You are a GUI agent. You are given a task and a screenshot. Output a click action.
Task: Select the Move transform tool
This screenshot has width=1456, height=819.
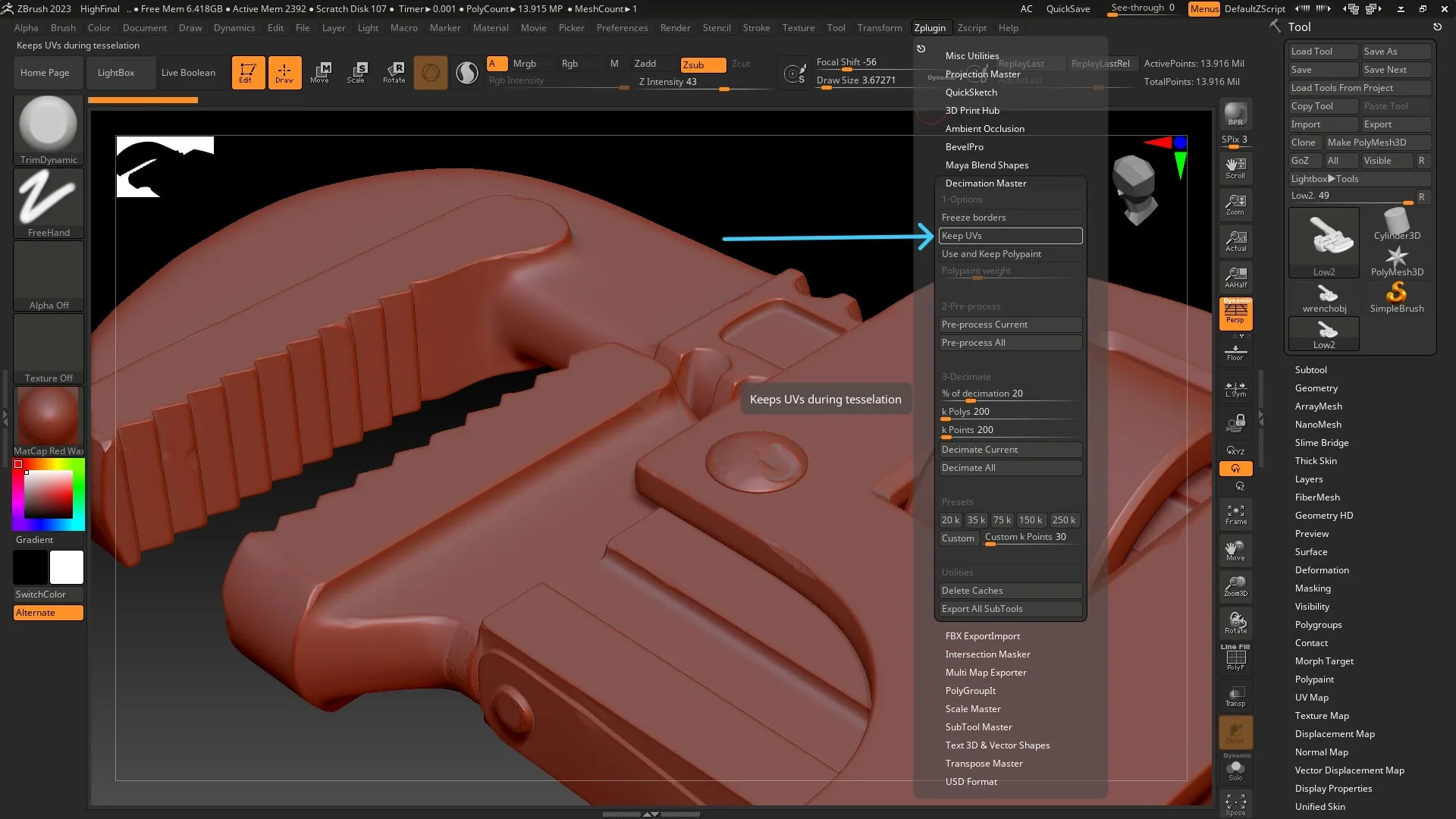pyautogui.click(x=320, y=73)
